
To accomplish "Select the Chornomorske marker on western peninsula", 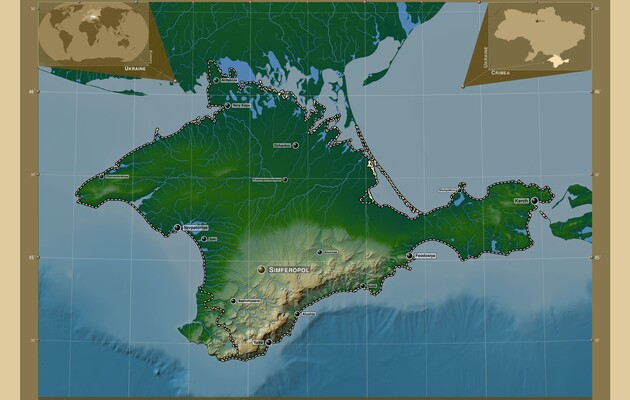I will pyautogui.click(x=103, y=177).
